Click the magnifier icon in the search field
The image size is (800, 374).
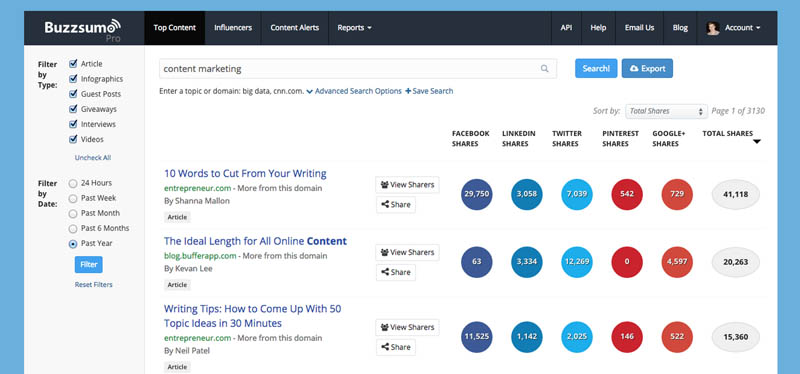[544, 69]
